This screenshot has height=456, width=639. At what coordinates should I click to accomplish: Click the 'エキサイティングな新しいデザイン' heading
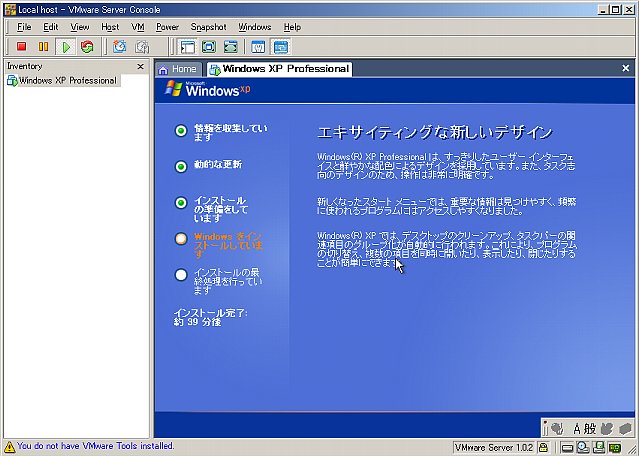click(434, 132)
